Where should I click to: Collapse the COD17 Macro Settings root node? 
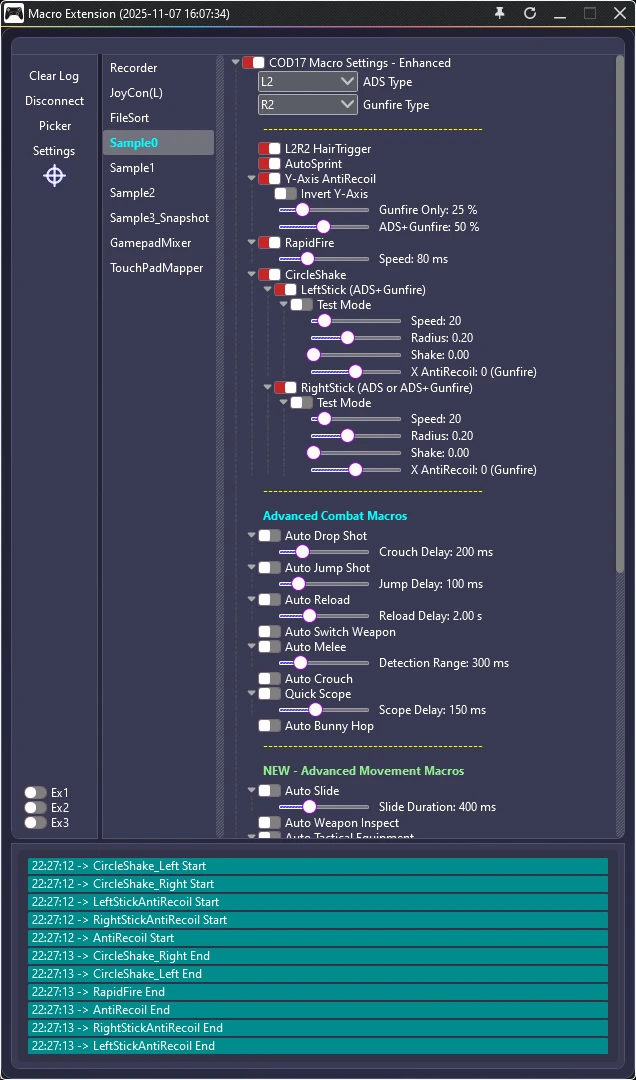click(236, 63)
